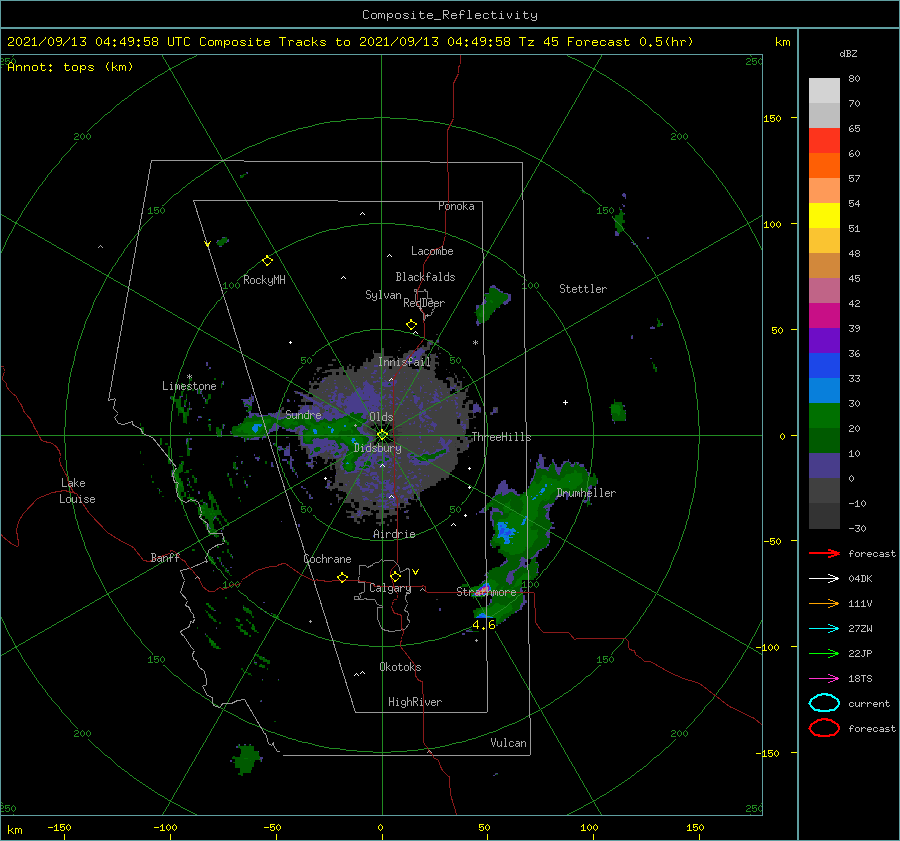Click the bright green swatch between 30 and 20
The width and height of the screenshot is (900, 841).
pos(824,415)
